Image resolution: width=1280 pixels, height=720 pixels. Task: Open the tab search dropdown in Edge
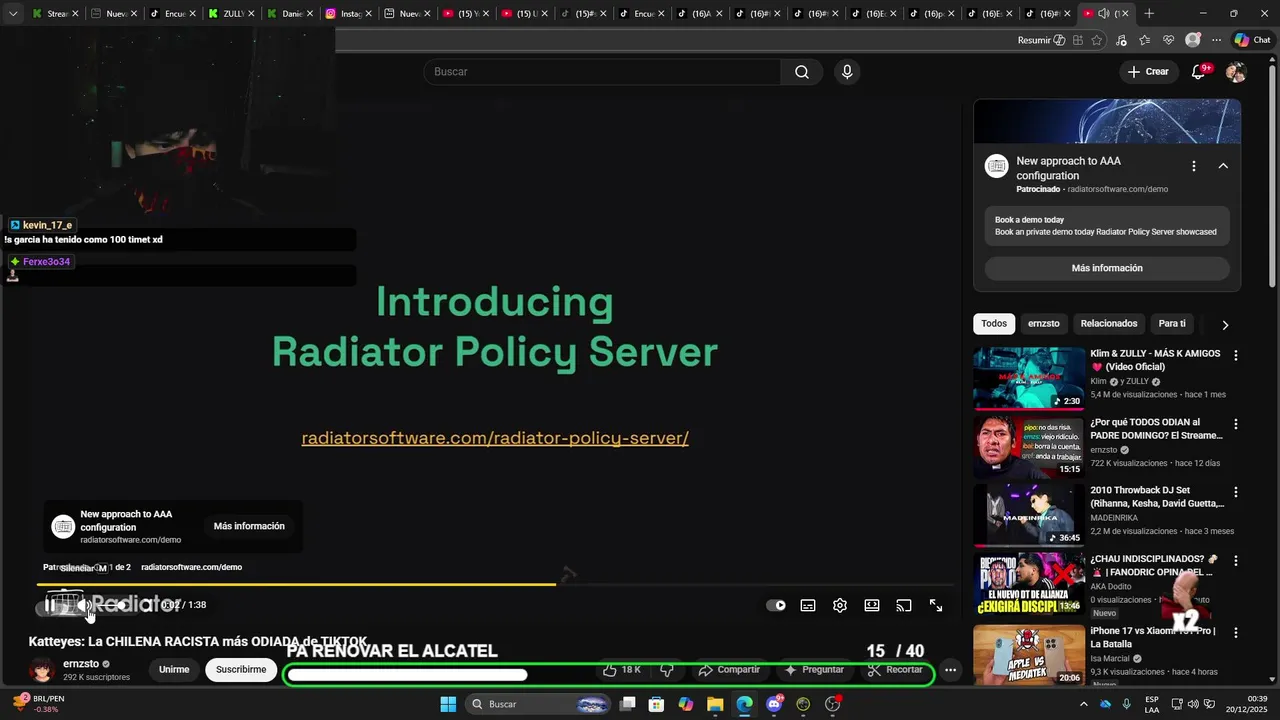[13, 14]
